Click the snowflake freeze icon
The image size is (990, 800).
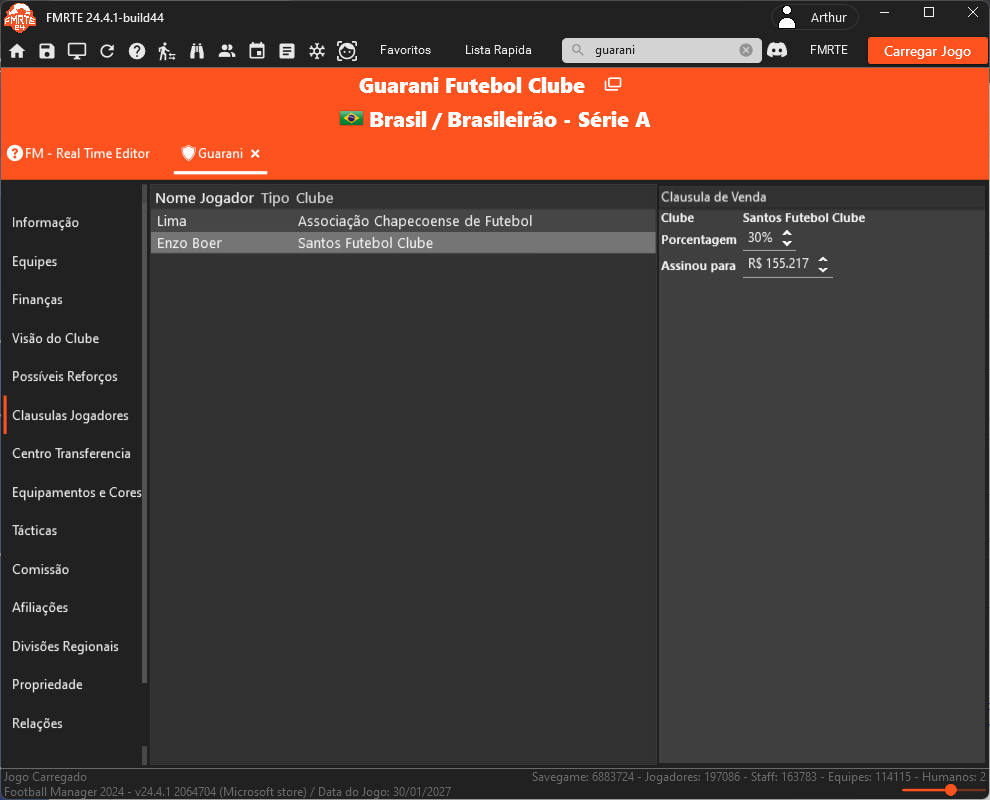[x=317, y=51]
